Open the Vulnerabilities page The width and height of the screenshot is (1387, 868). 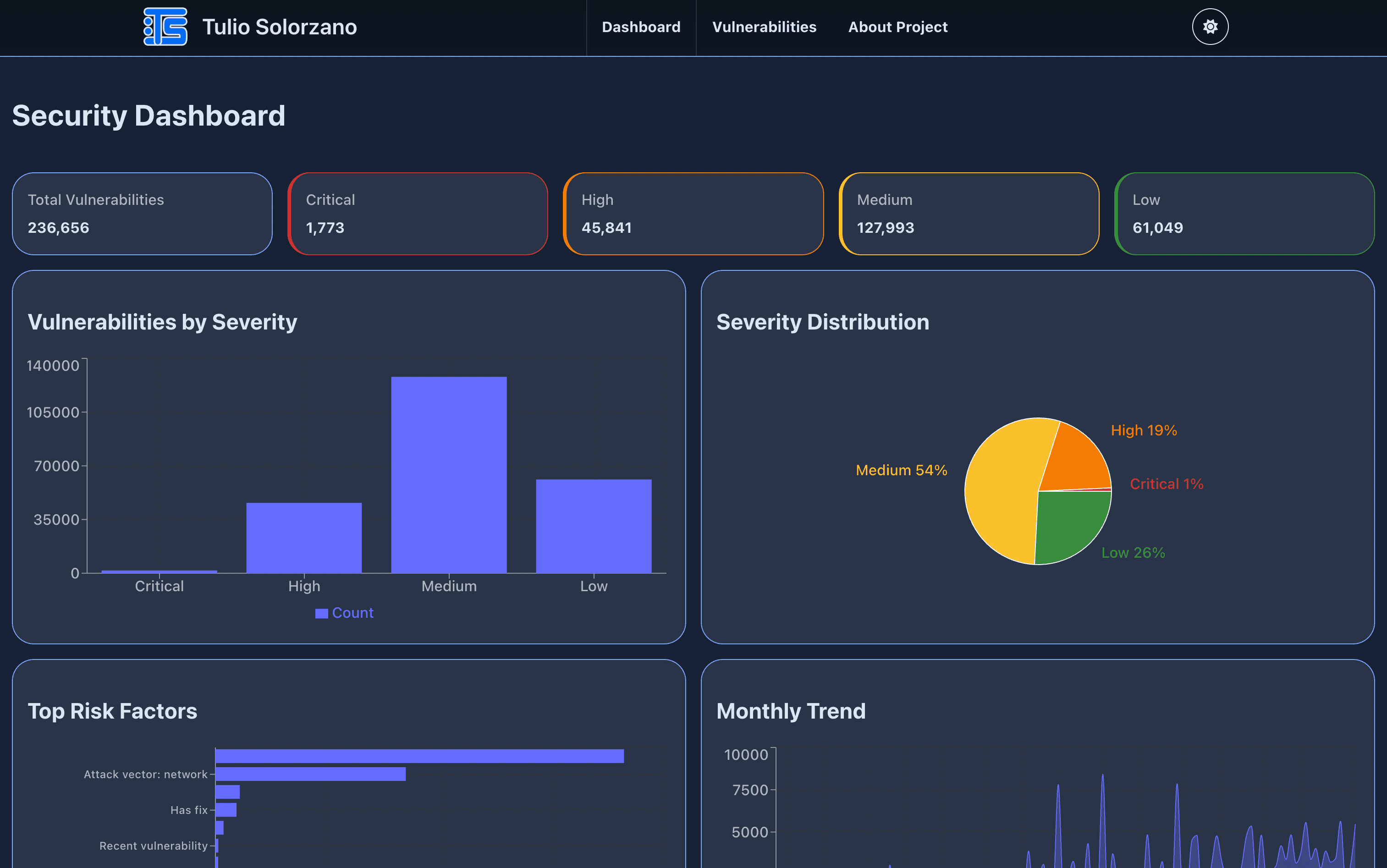[764, 27]
